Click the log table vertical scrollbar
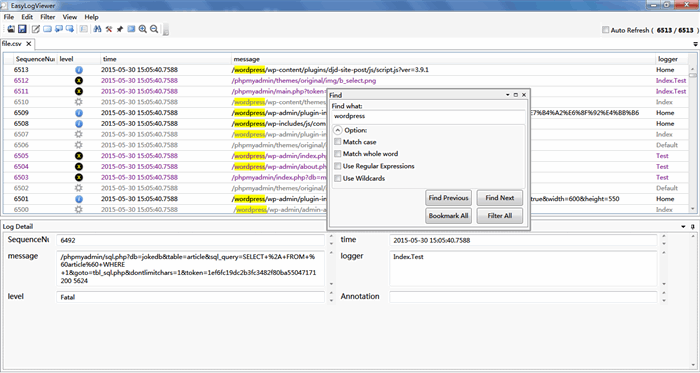This screenshot has height=373, width=700. pos(692,139)
